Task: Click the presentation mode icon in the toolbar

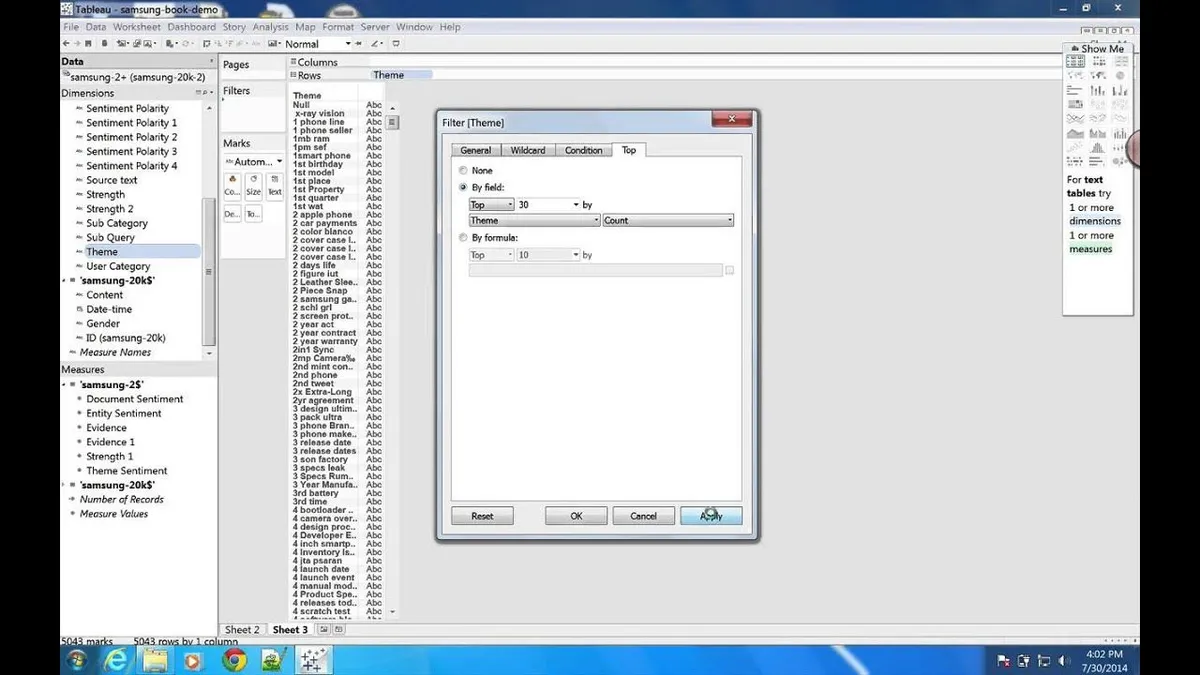Action: coord(396,44)
